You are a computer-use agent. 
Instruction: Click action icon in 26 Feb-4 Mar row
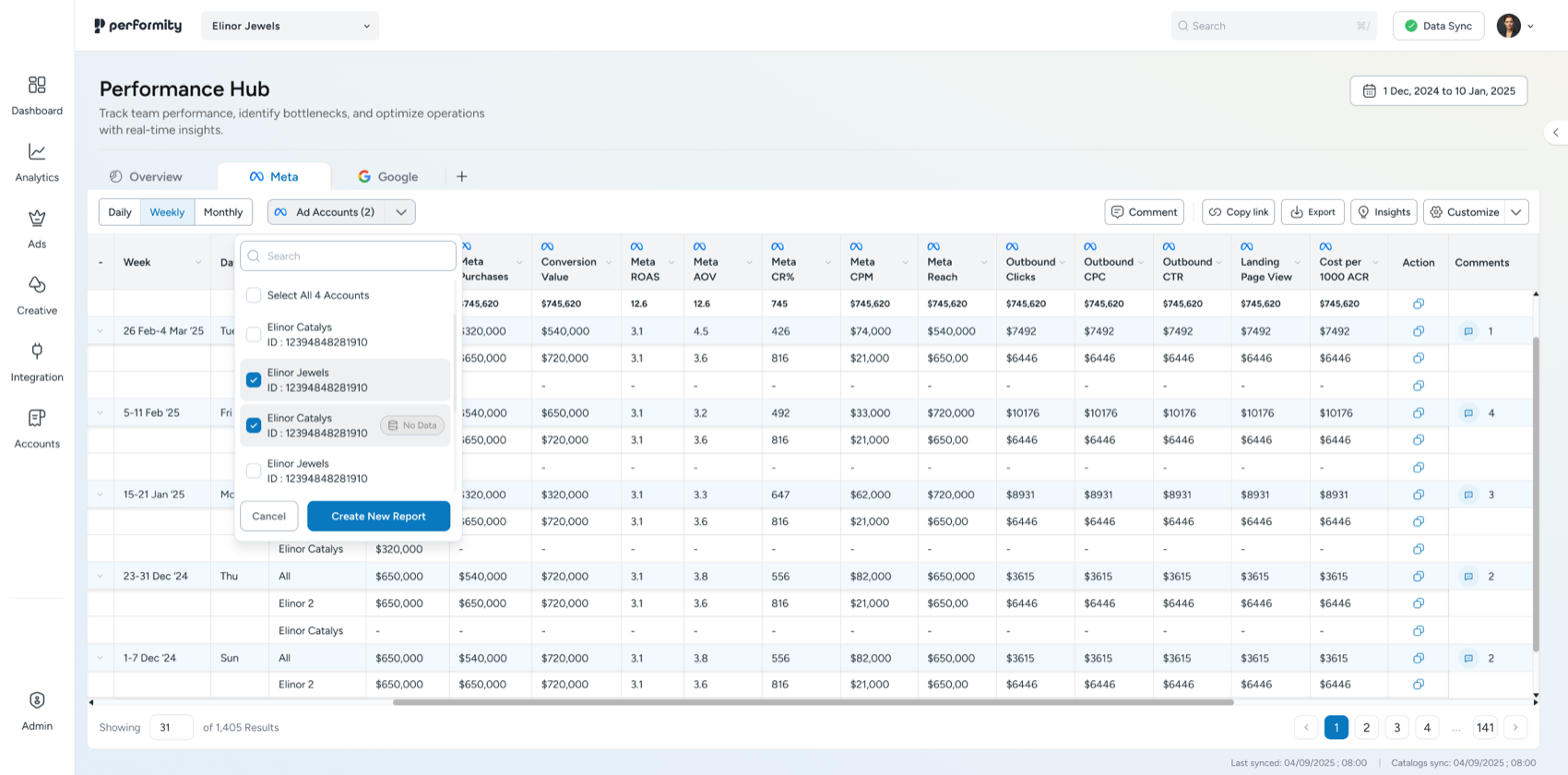point(1419,331)
